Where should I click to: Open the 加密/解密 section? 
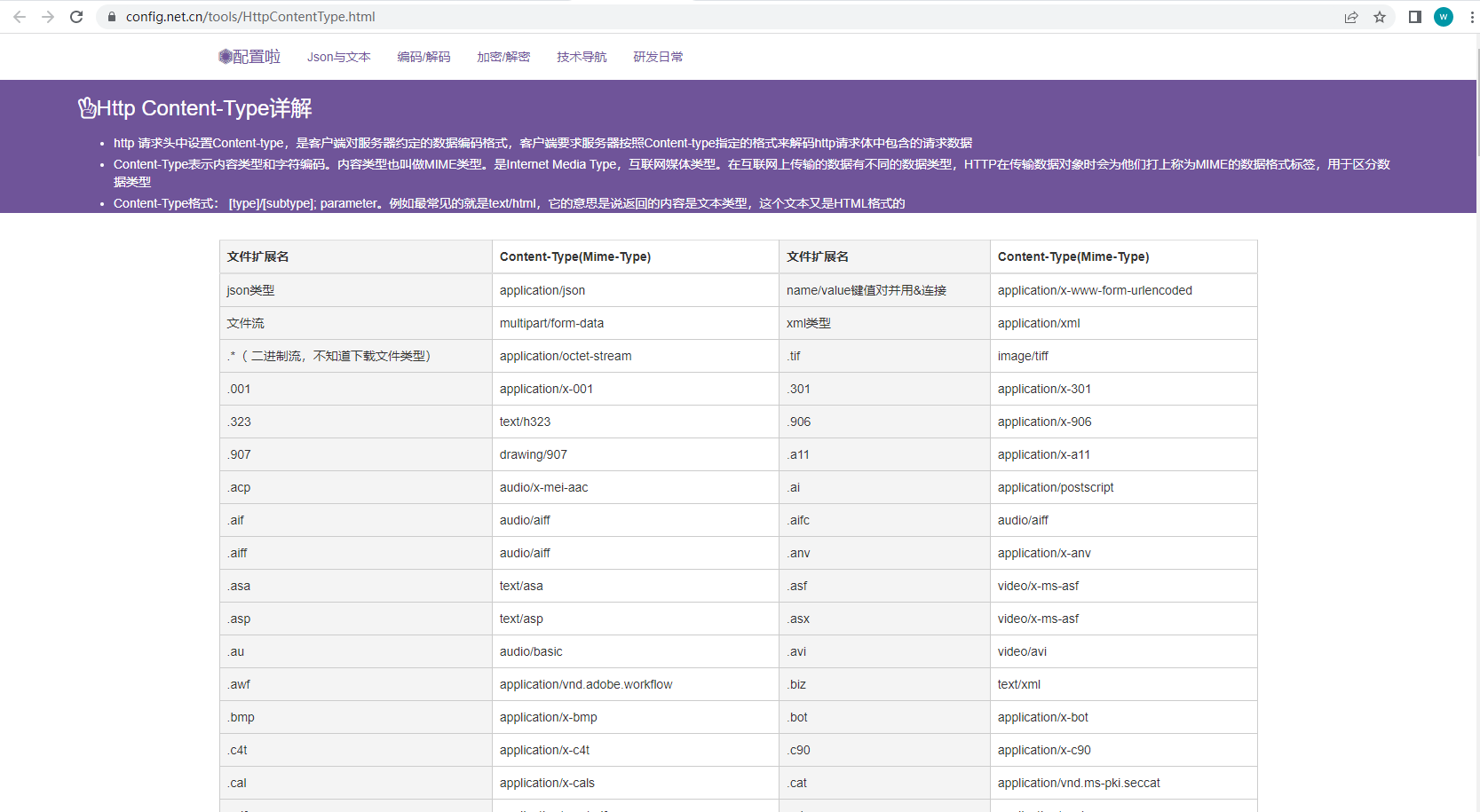point(503,56)
